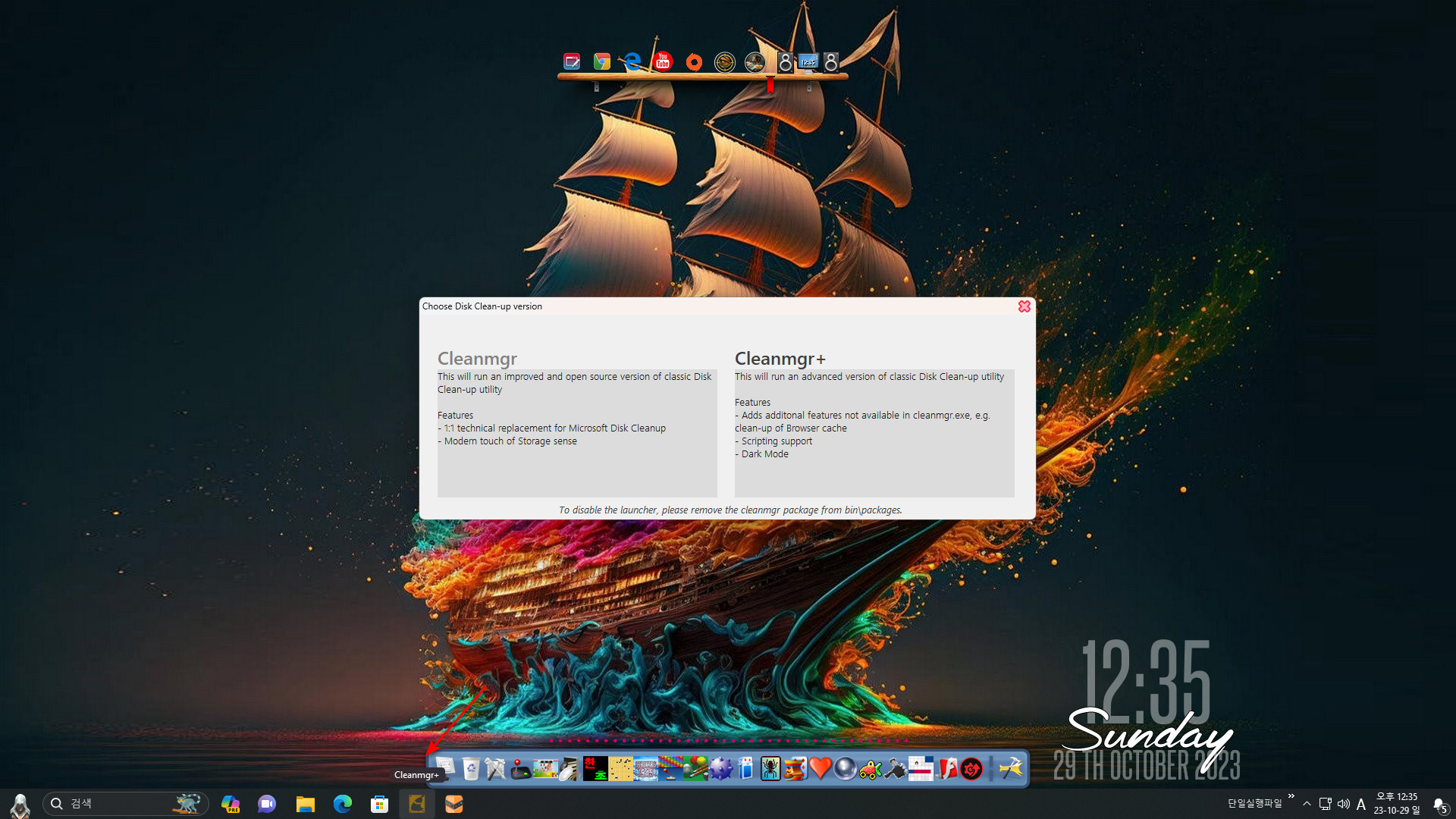The width and height of the screenshot is (1456, 819).
Task: Open the purple chat taskbar icon
Action: 267,804
